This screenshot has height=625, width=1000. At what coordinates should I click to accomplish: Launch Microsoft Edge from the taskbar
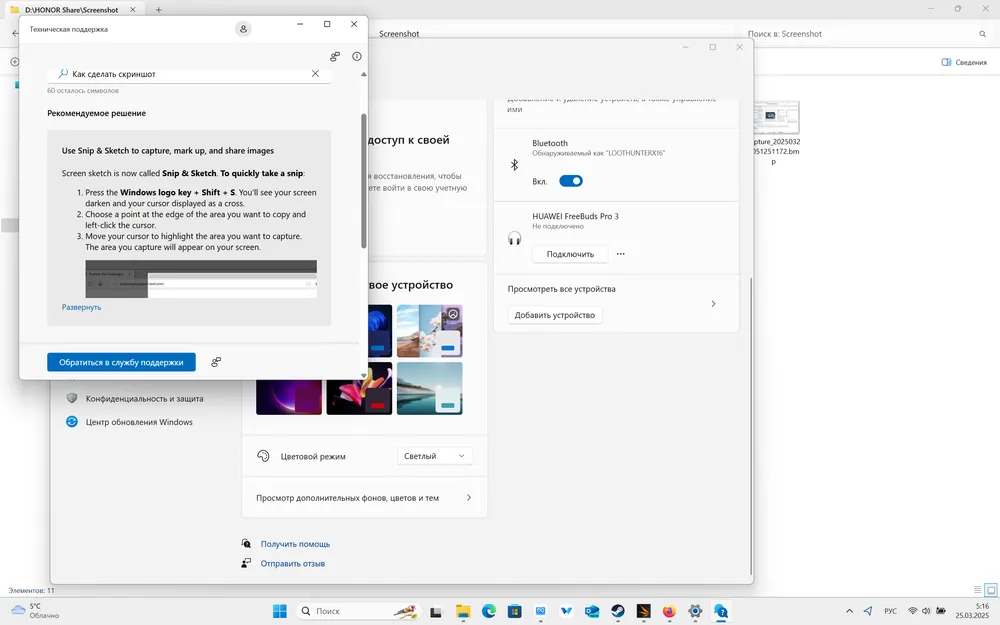tap(489, 611)
